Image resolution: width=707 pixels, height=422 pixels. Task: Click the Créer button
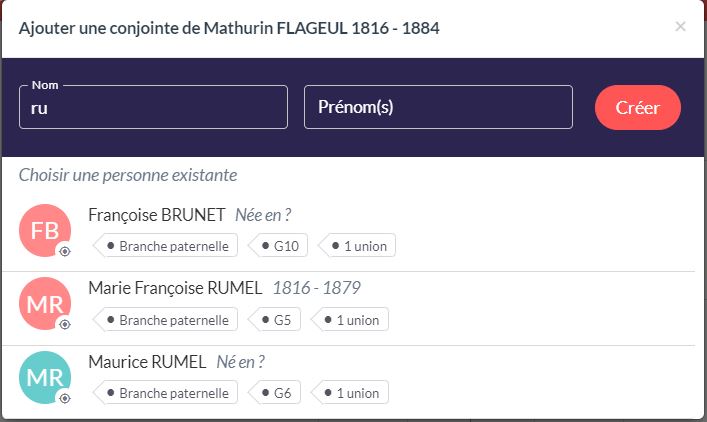click(638, 107)
